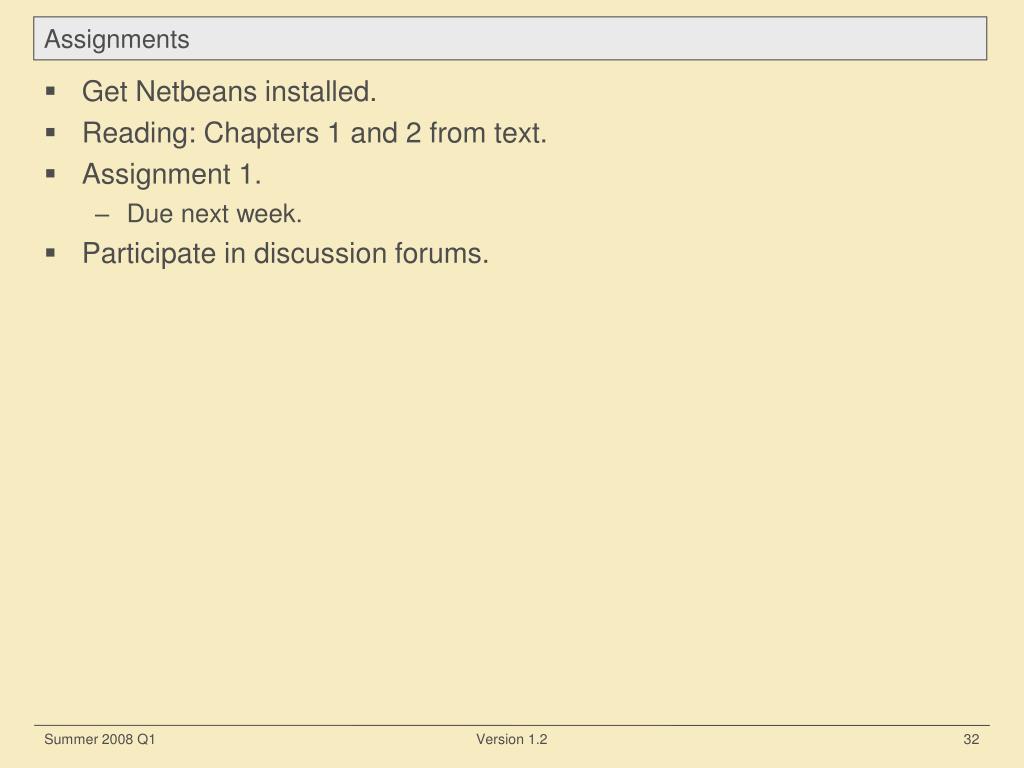1024x768 pixels.
Task: Click the 'Due next week.' sub-bullet
Action: [214, 214]
